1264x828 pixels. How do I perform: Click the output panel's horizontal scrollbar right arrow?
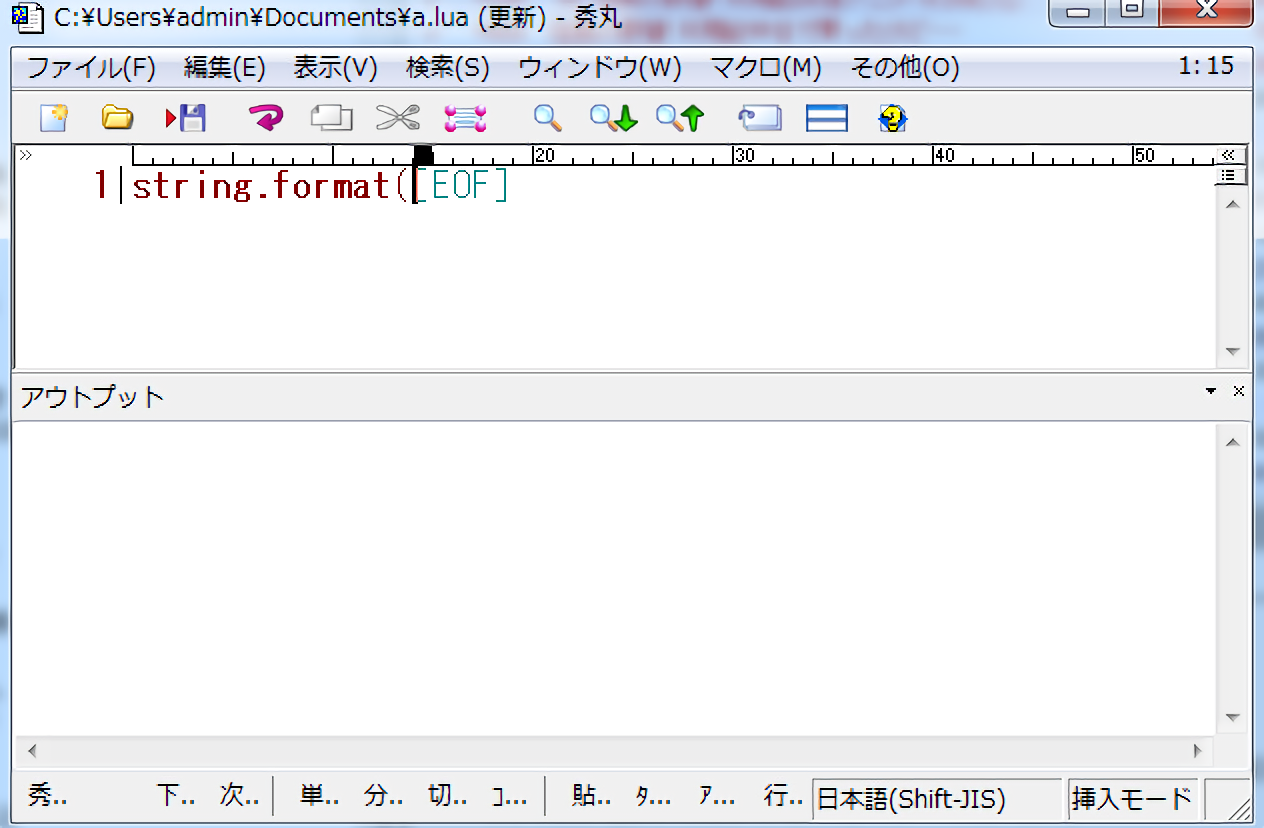pos(1197,749)
